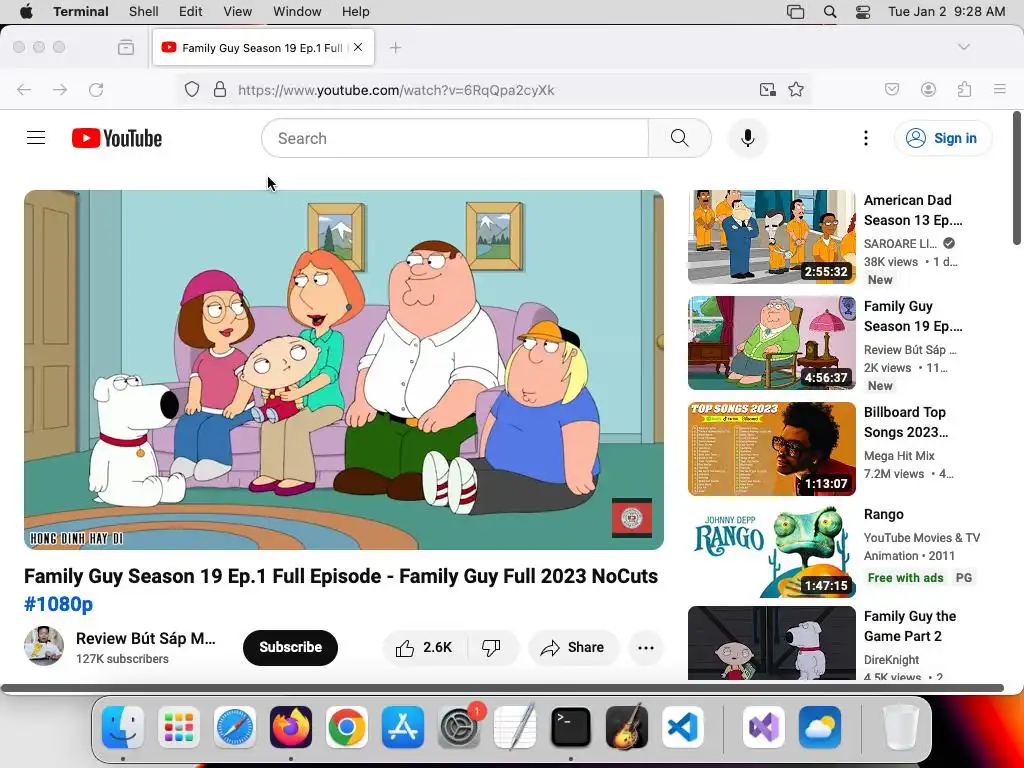This screenshot has height=768, width=1024.
Task: Click the search magnifier button
Action: tap(680, 138)
